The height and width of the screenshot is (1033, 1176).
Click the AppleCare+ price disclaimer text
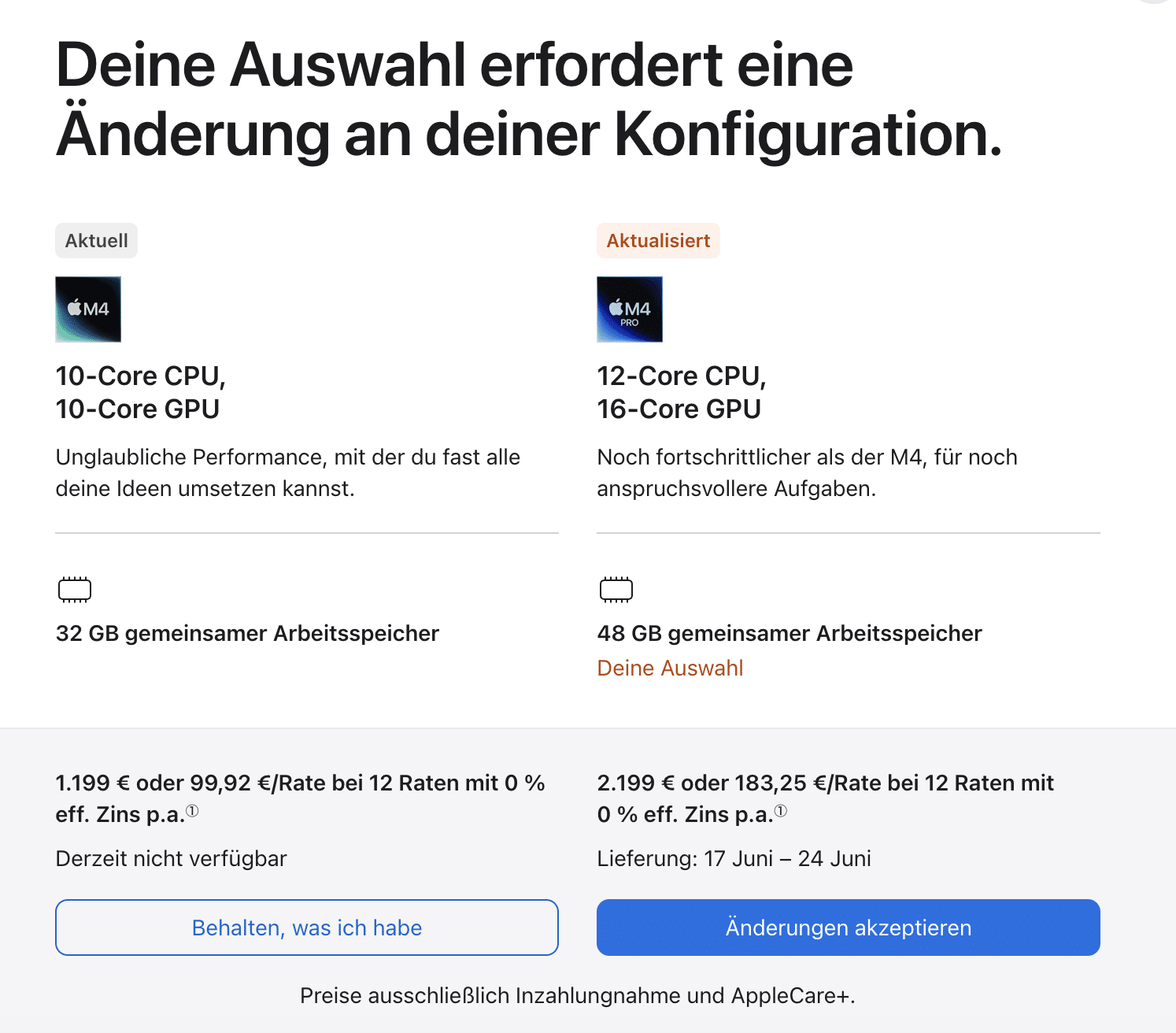(x=577, y=996)
